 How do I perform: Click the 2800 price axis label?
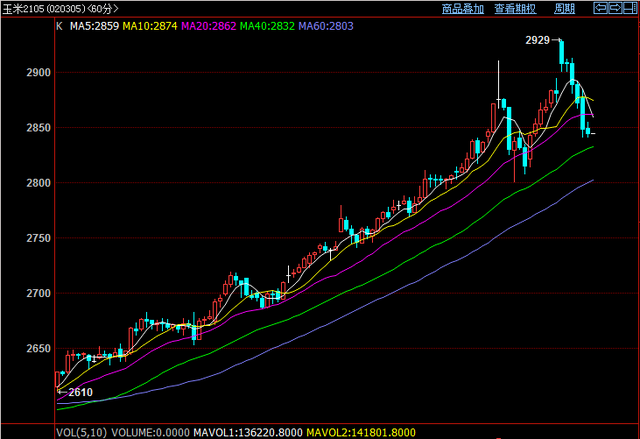[x=38, y=183]
